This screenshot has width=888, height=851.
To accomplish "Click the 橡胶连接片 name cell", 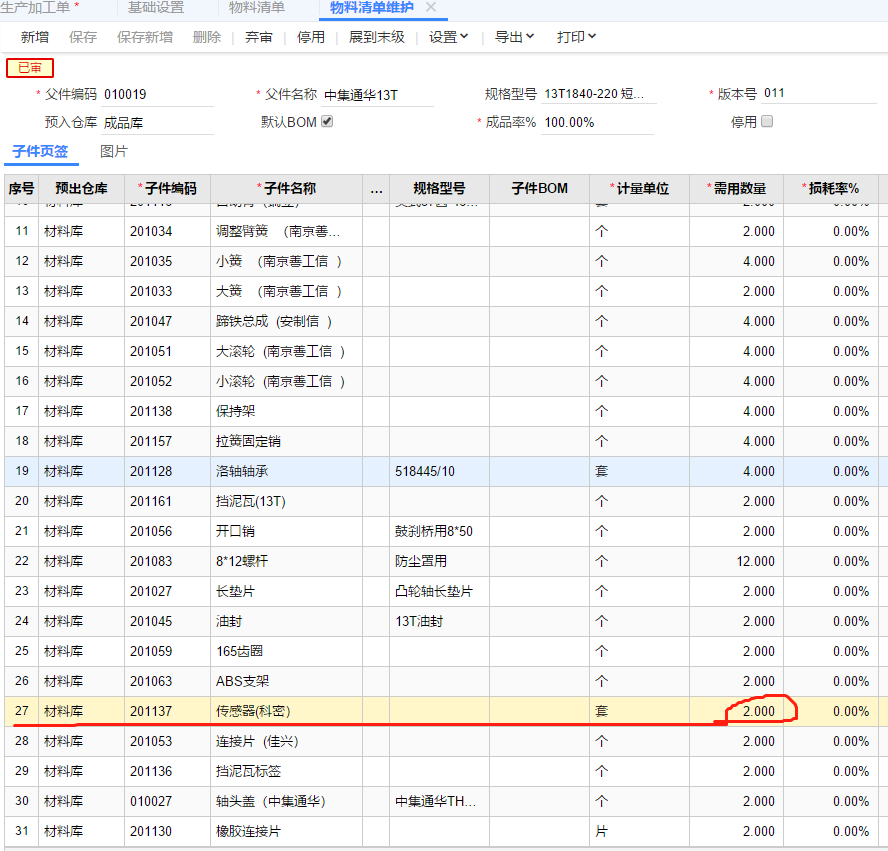I will (x=287, y=832).
